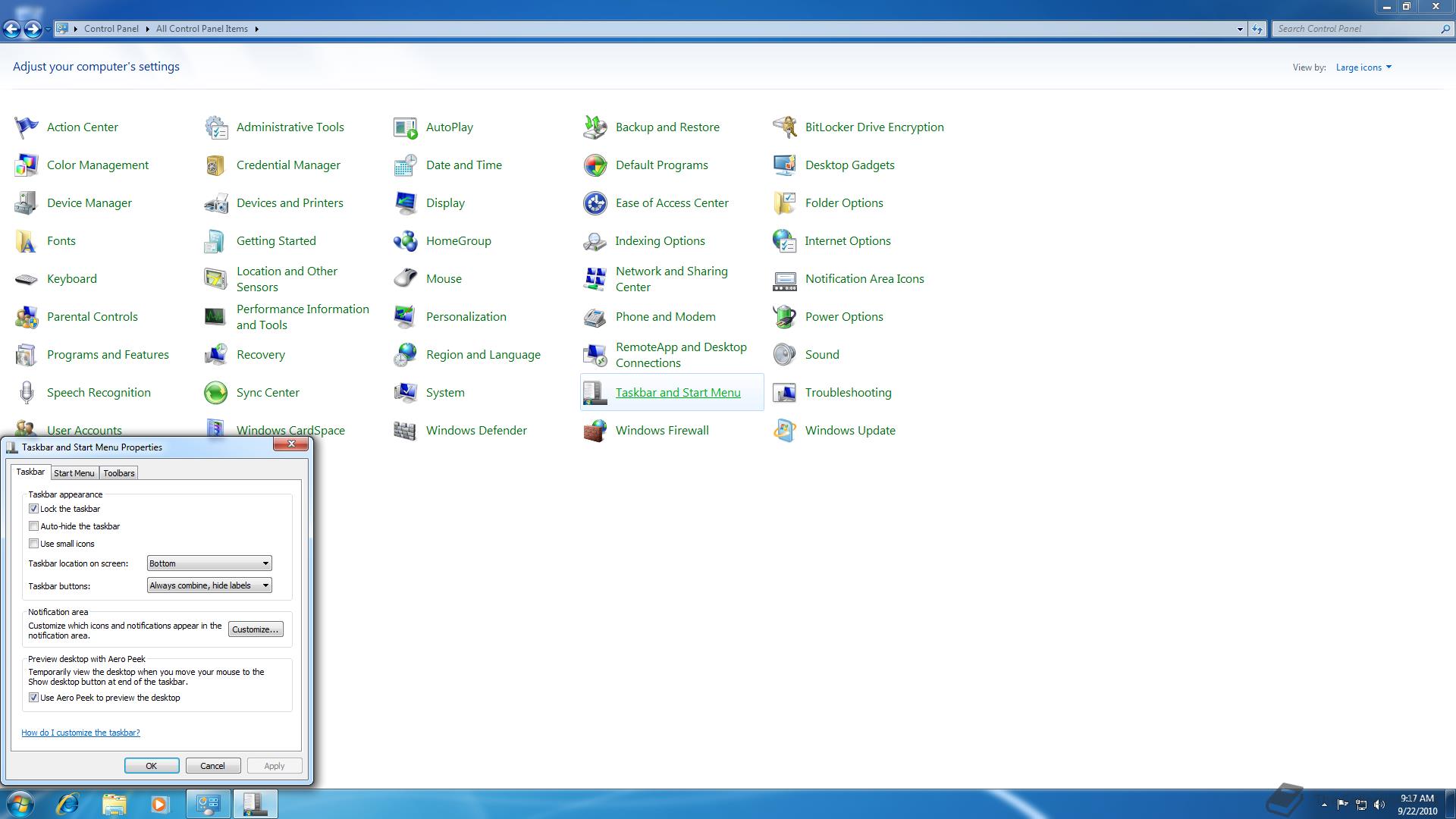Open the Device Manager icon
The image size is (1456, 819).
tap(27, 203)
